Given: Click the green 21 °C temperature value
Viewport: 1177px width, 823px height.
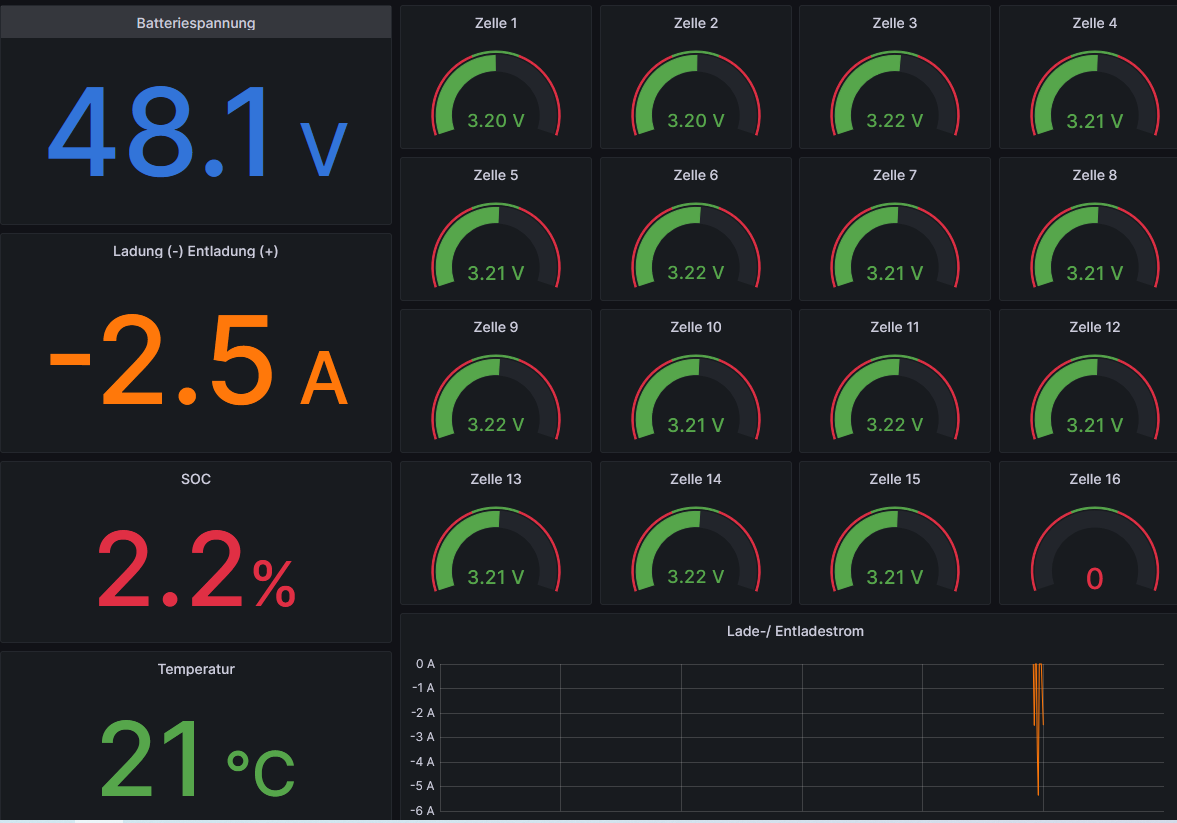Looking at the screenshot, I should (195, 760).
